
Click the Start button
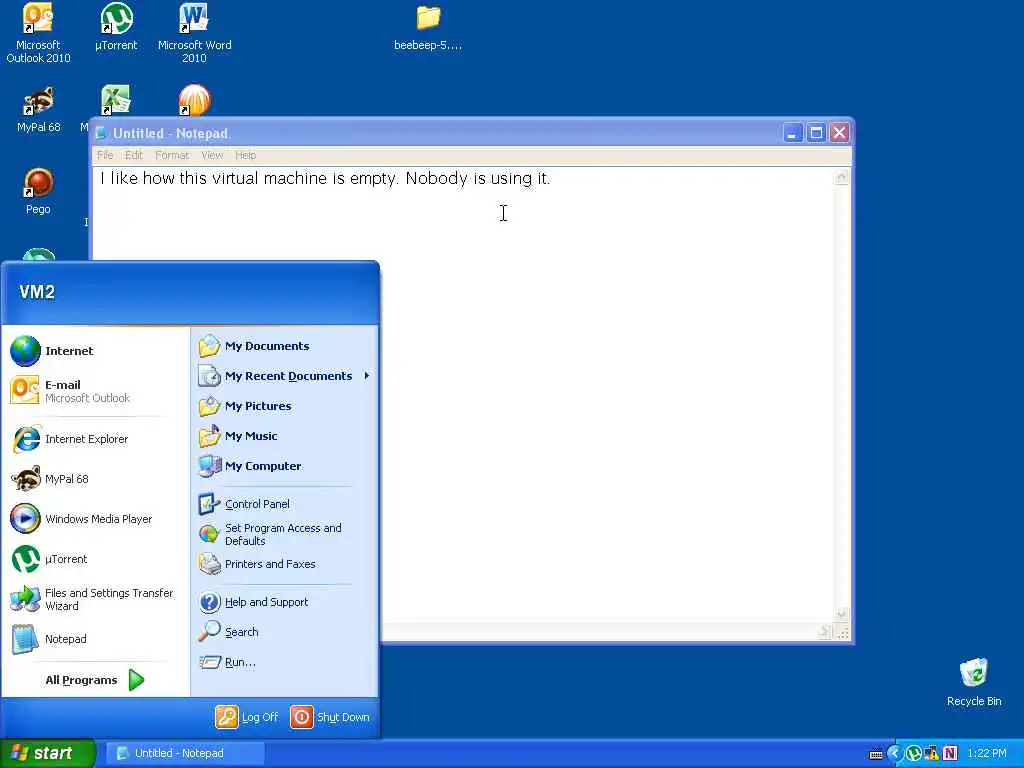(x=47, y=753)
